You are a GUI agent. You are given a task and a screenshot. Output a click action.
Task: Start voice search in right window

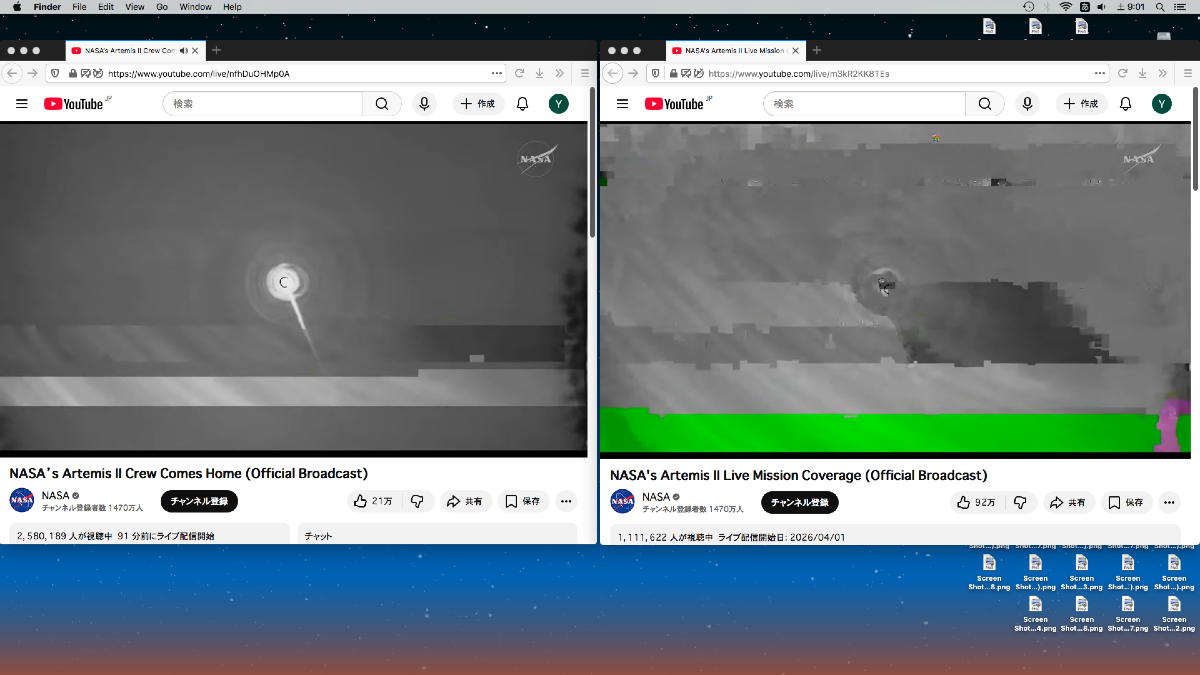[x=1027, y=104]
